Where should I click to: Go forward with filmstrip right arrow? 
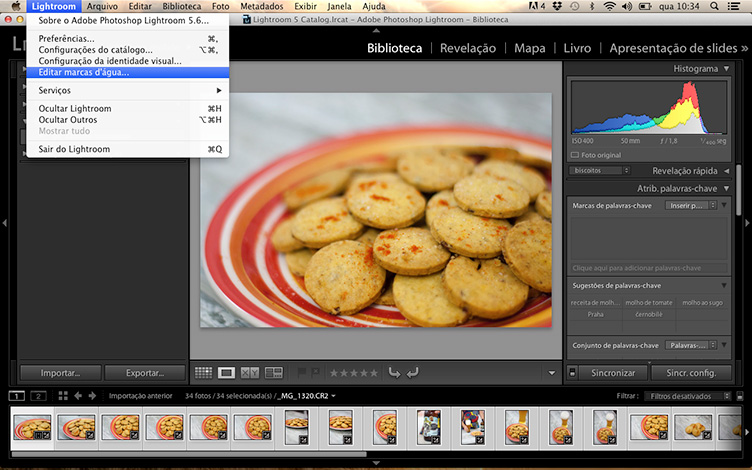pyautogui.click(x=94, y=396)
